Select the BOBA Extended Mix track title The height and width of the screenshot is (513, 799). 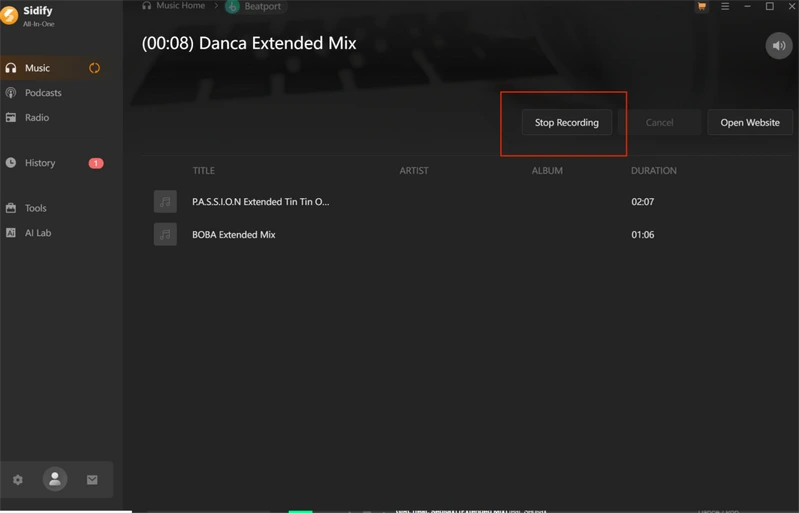(233, 235)
